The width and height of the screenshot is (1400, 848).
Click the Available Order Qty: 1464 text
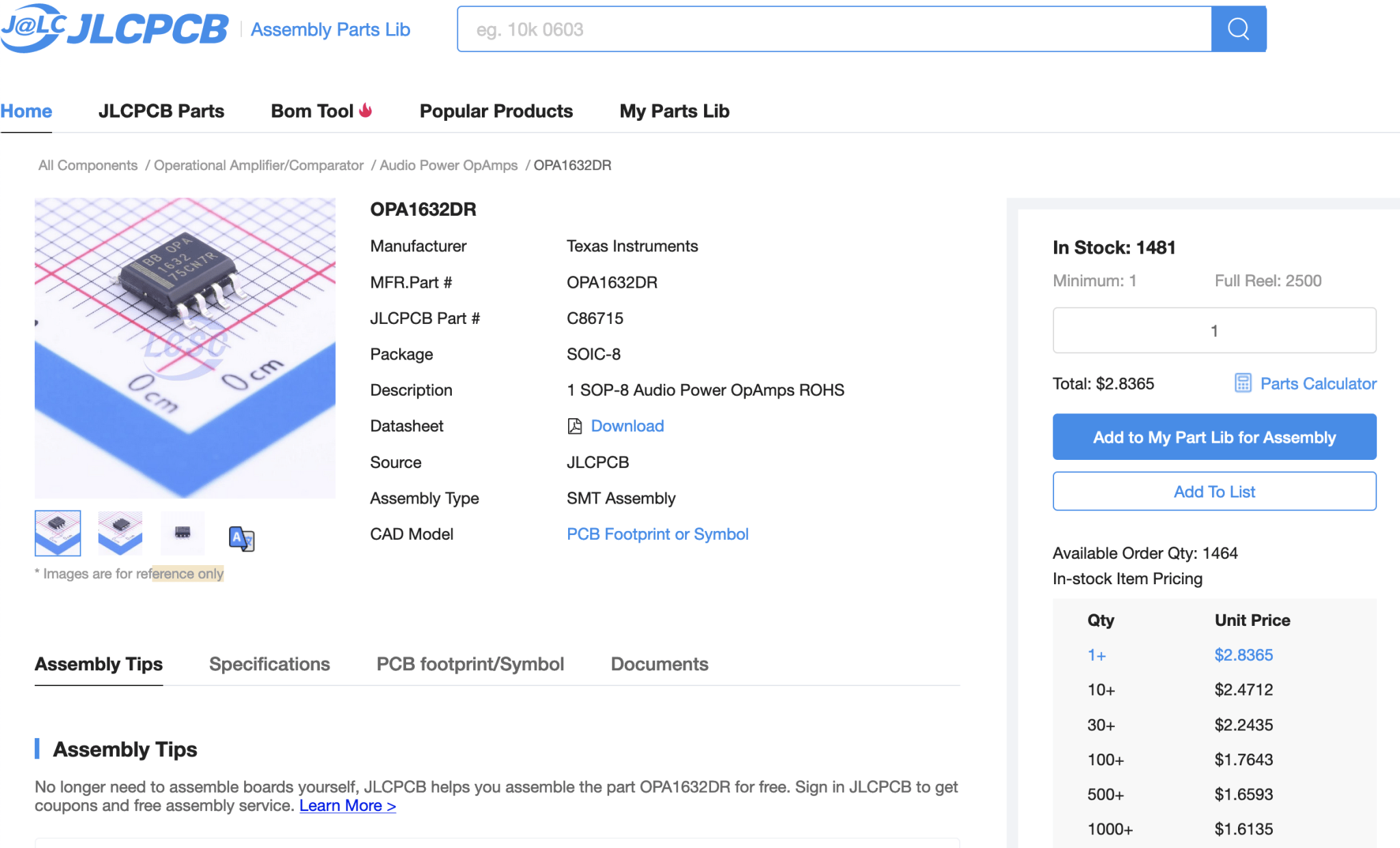(x=1145, y=553)
